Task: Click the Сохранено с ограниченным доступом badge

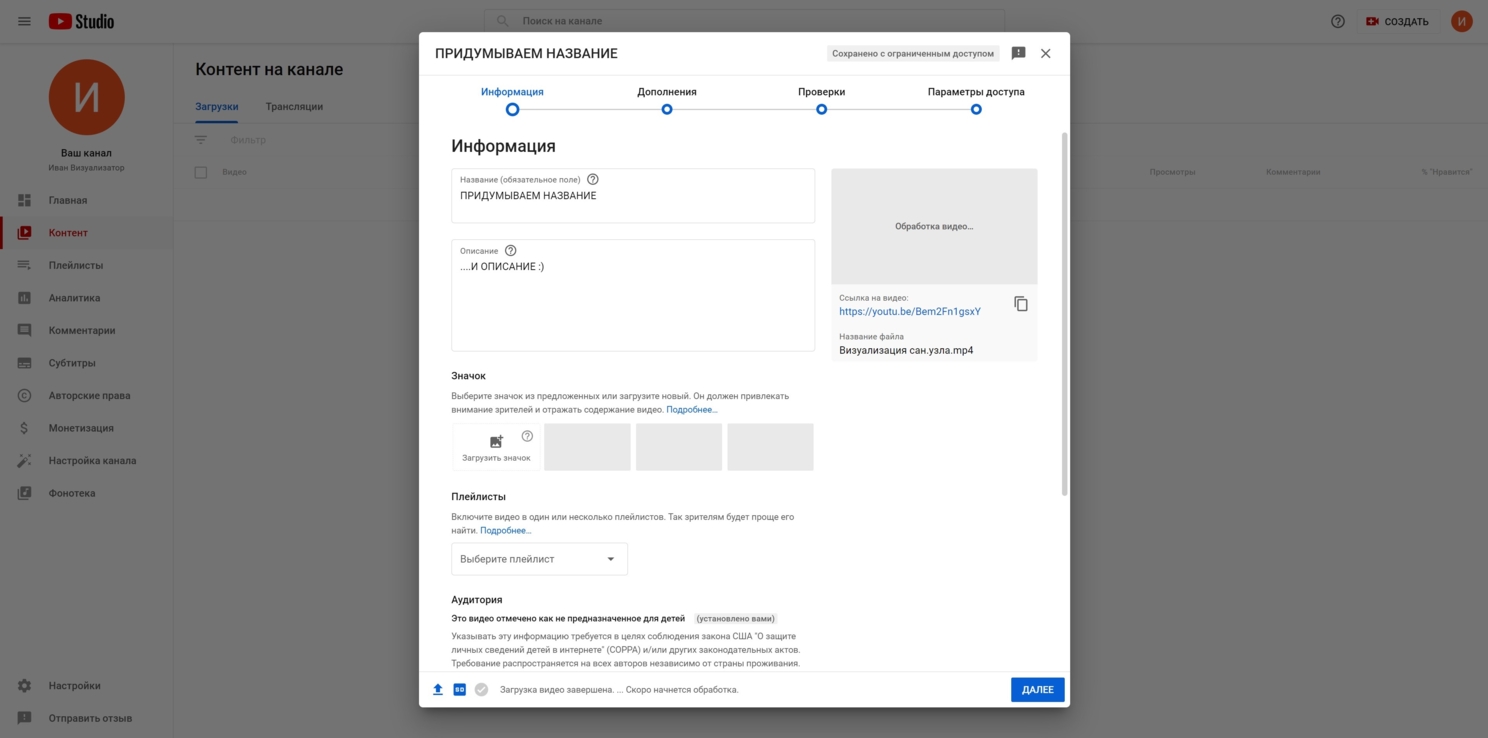Action: [x=913, y=53]
